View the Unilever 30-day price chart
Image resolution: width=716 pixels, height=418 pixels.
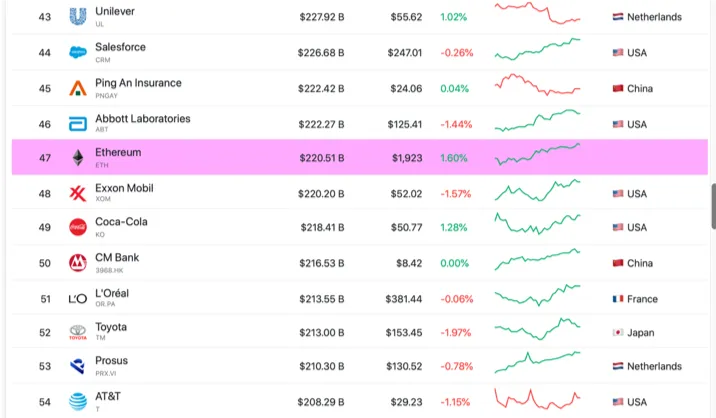(537, 13)
